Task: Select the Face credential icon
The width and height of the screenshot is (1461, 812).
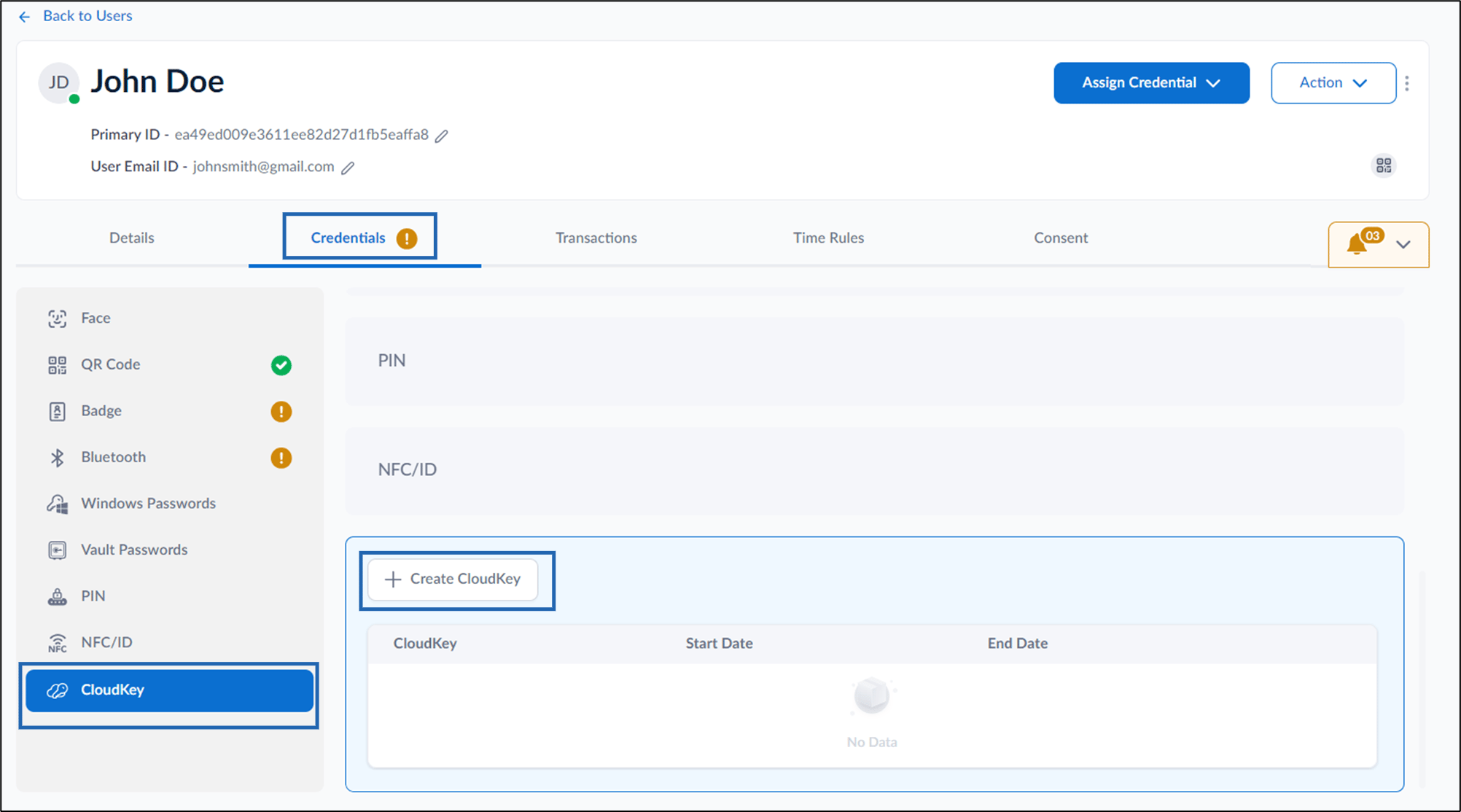Action: tap(58, 319)
